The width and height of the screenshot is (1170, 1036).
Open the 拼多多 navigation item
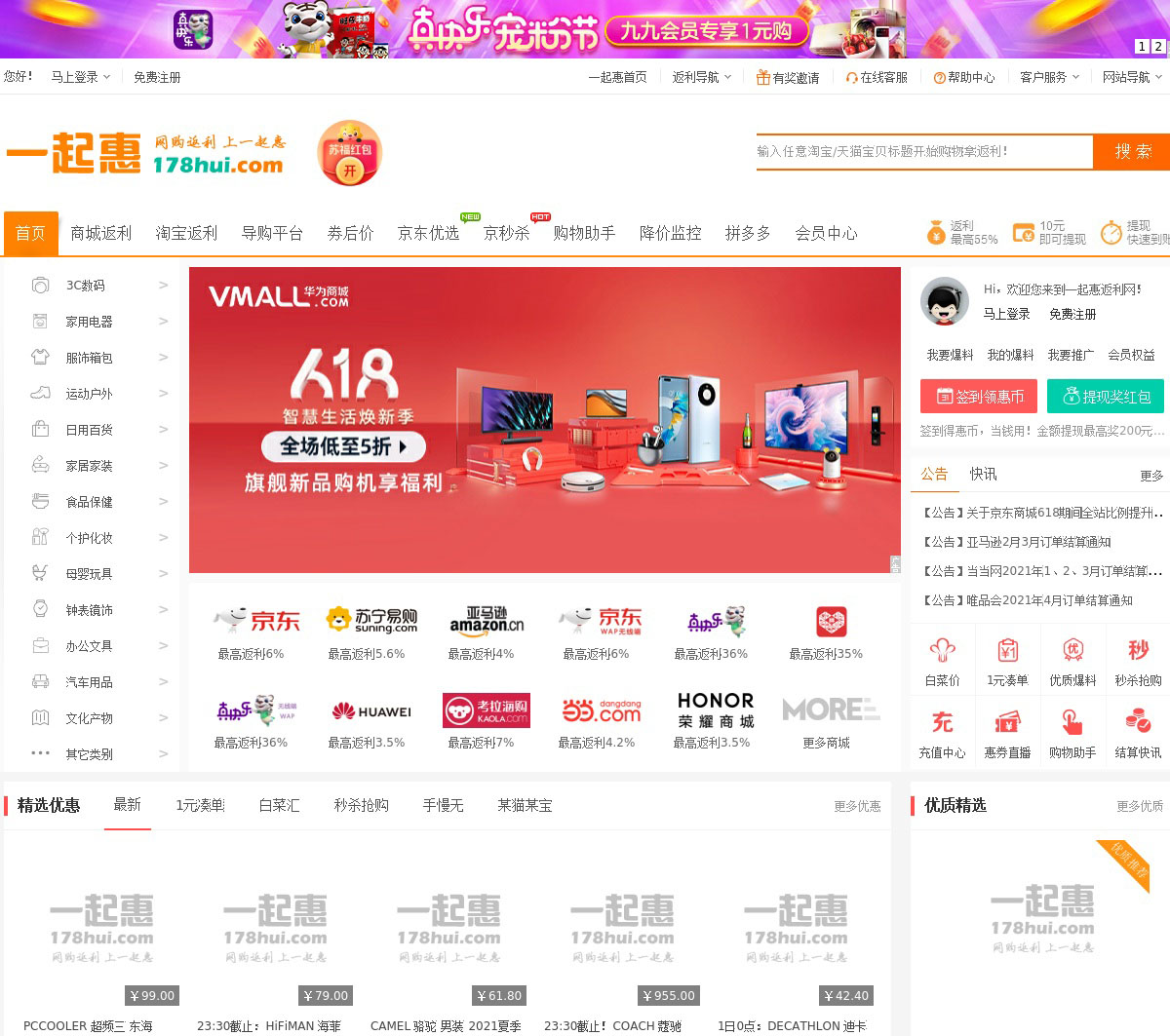tap(749, 234)
